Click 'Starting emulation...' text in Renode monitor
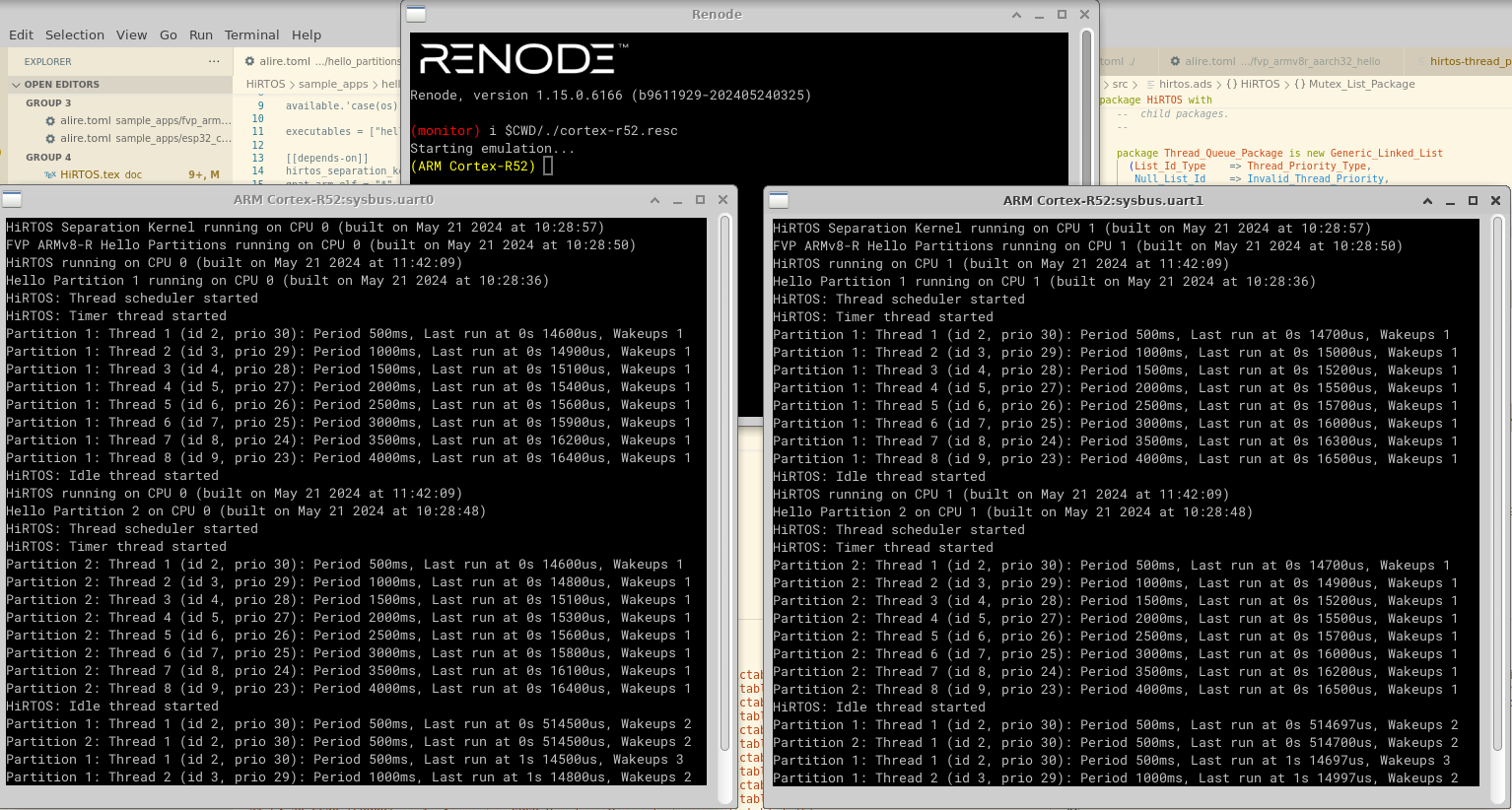1512x810 pixels. (x=493, y=149)
